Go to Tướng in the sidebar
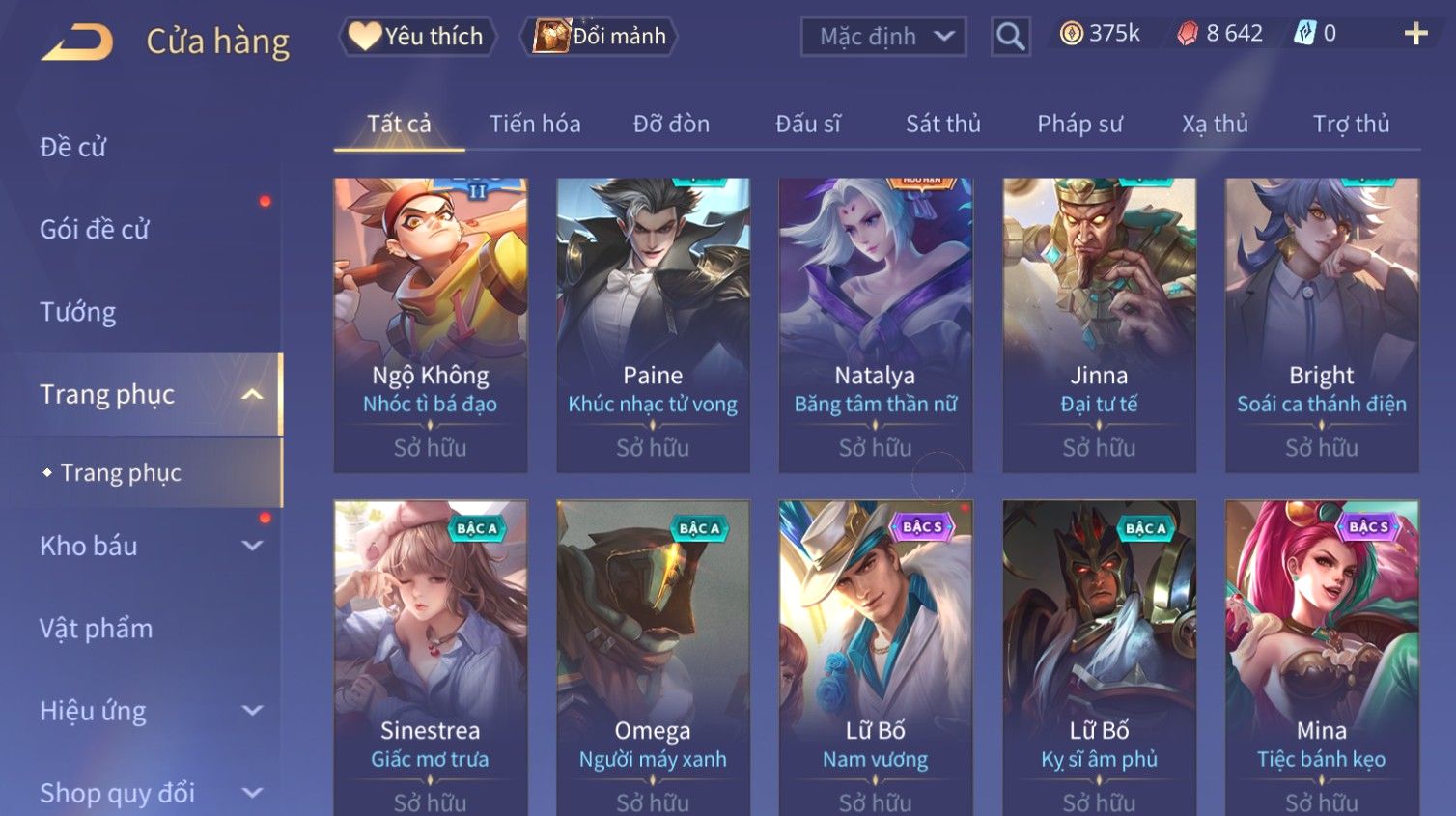The image size is (1456, 816). coord(78,312)
